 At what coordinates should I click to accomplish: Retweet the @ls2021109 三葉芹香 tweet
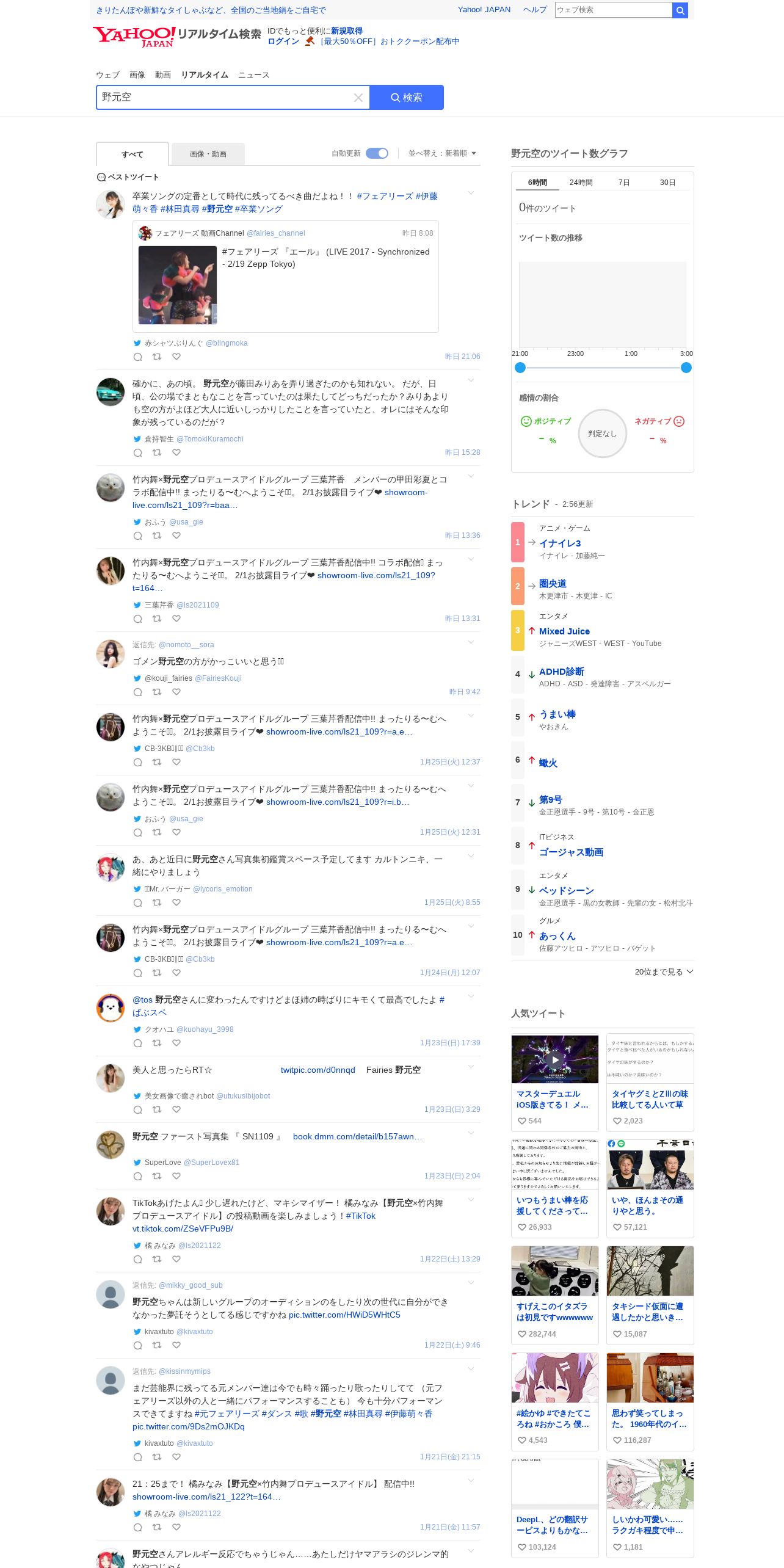point(157,619)
